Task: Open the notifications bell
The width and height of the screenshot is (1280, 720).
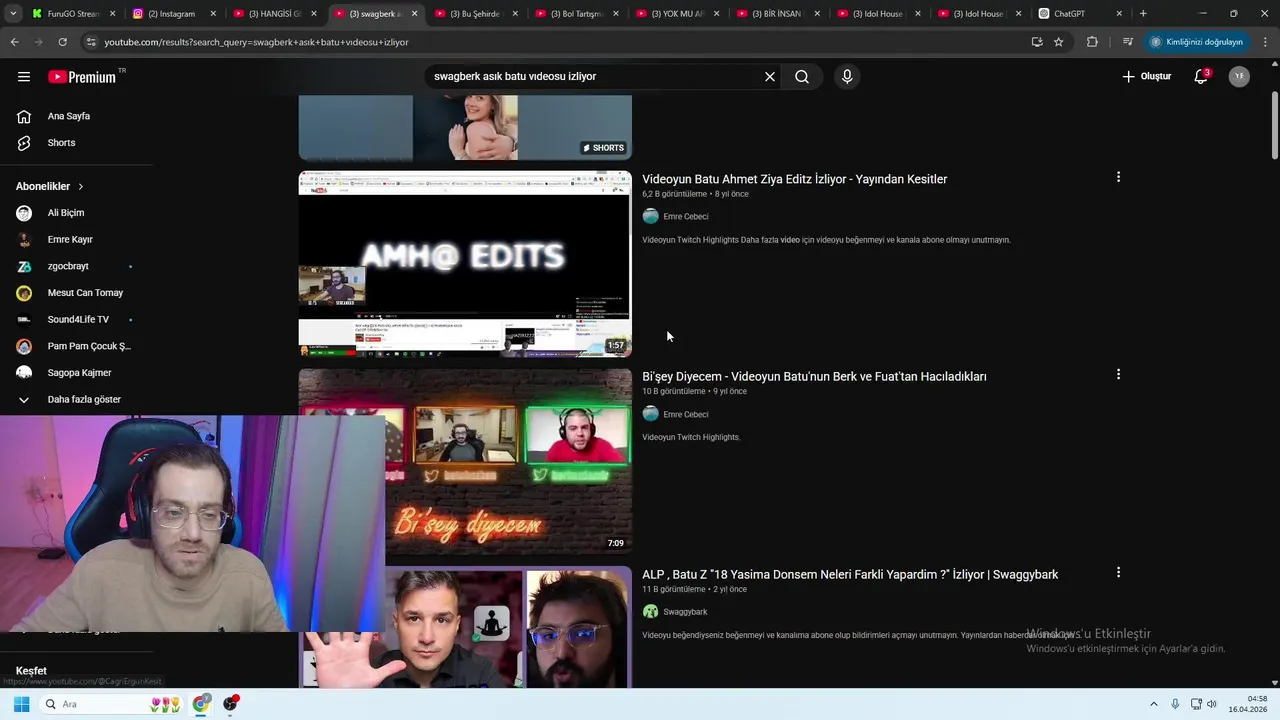Action: [1201, 77]
